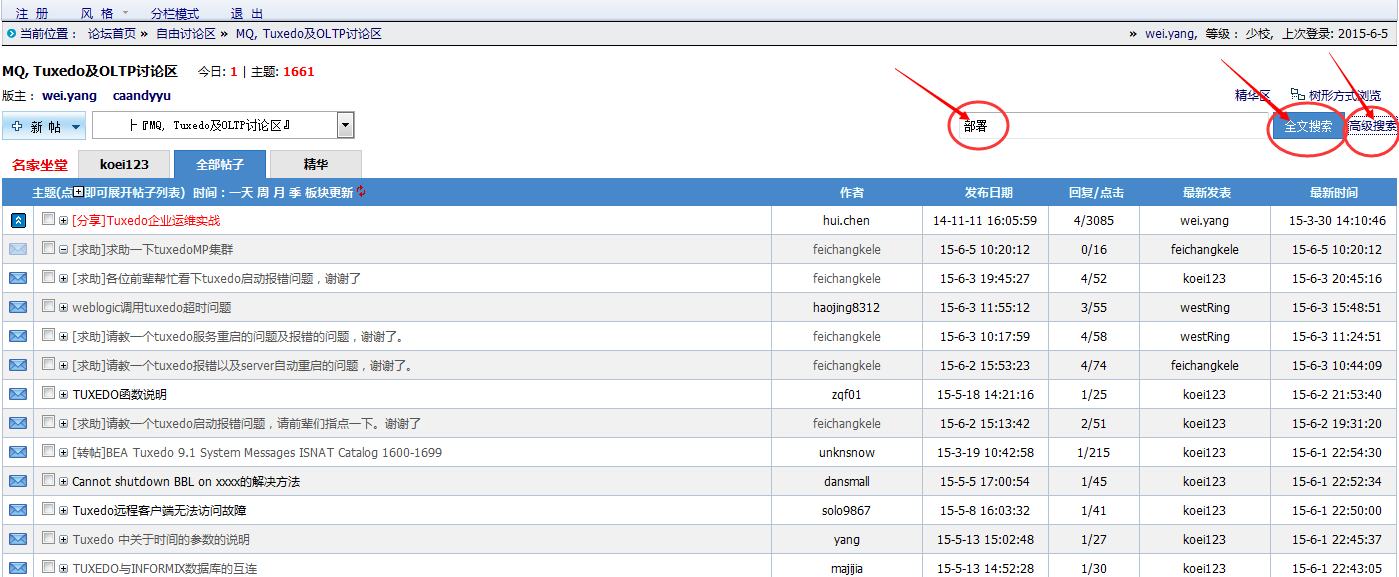This screenshot has height=577, width=1399.
Task: Collapse the 求助一下tuxedoMP集群 thread with minus icon
Action: click(63, 250)
